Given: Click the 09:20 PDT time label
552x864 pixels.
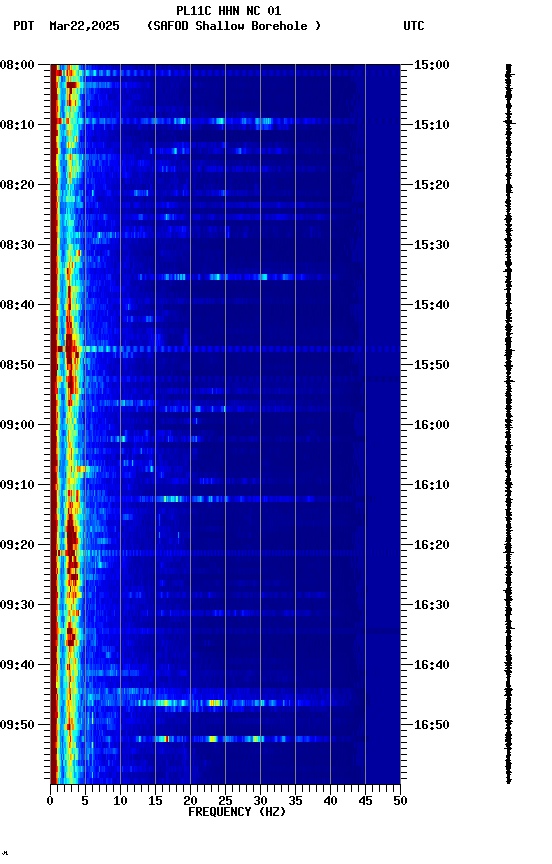Looking at the screenshot, I should coord(17,545).
